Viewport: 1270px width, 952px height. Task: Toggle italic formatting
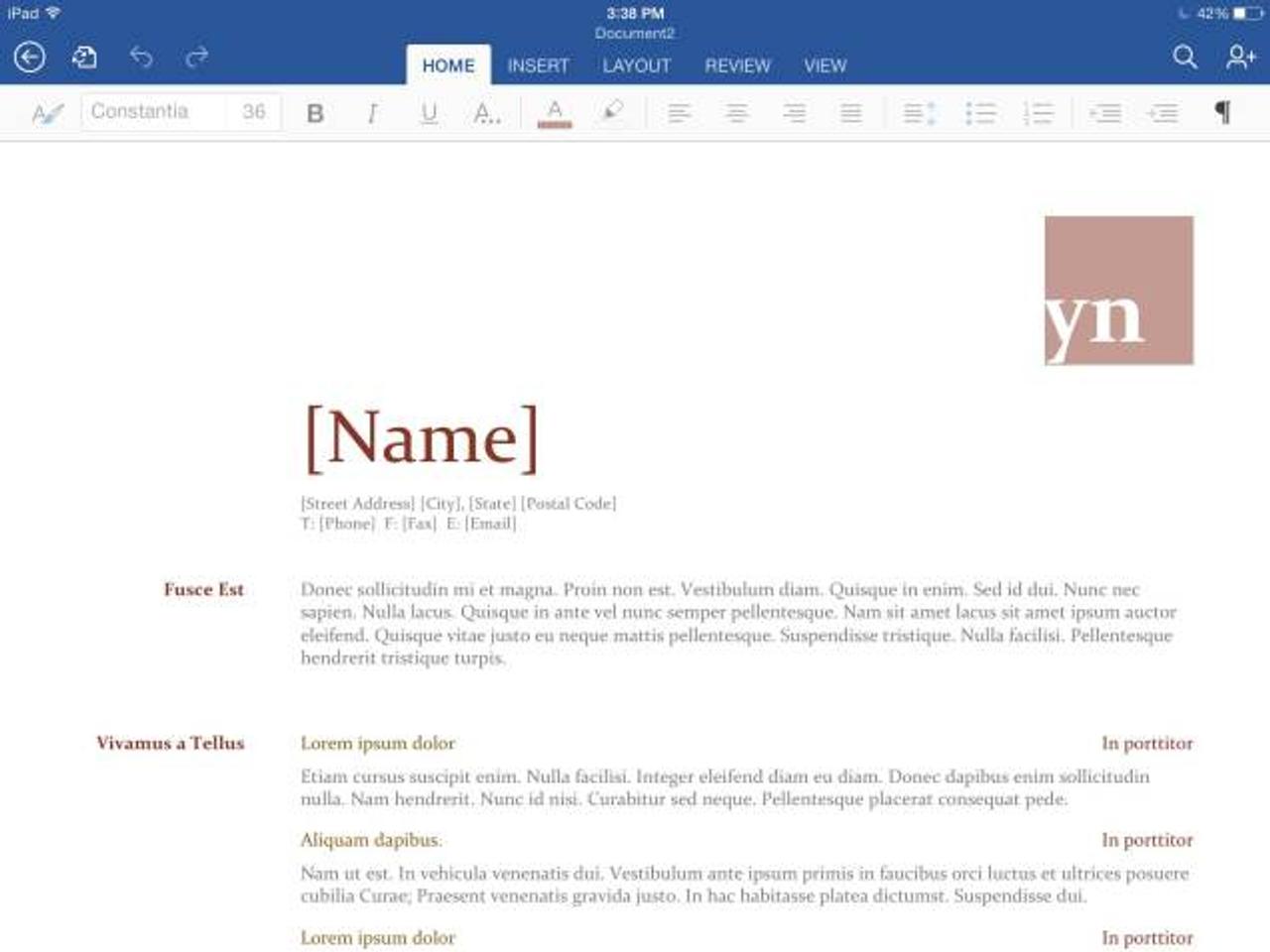tap(372, 113)
